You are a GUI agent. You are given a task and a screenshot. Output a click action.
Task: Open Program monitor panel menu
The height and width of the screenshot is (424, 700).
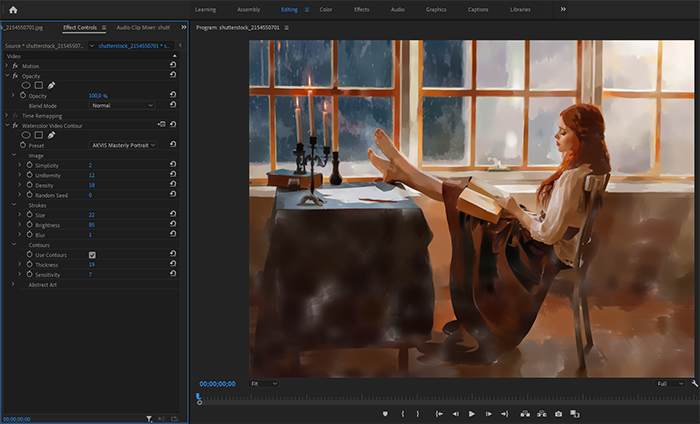(287, 28)
